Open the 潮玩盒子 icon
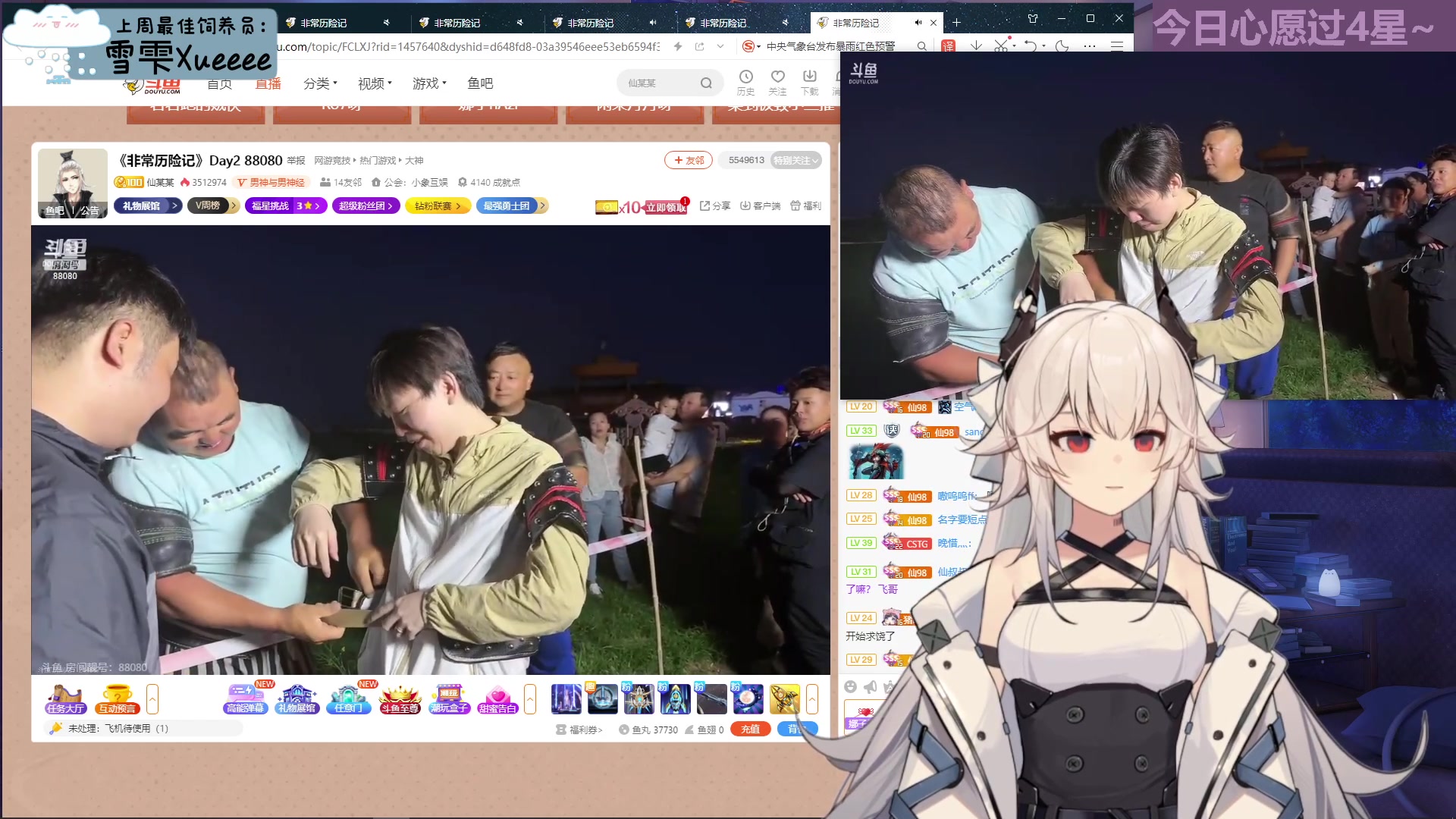The width and height of the screenshot is (1456, 819). pos(449,699)
